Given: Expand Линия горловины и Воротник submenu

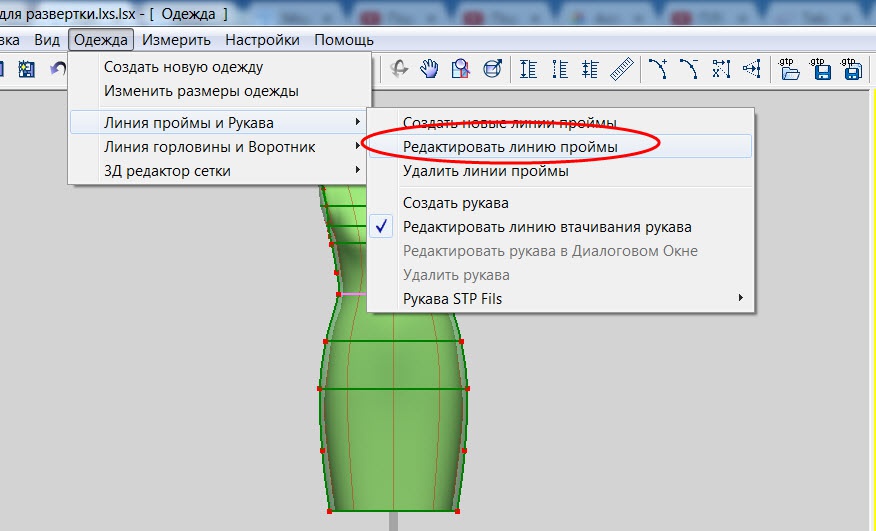Looking at the screenshot, I should 219,146.
